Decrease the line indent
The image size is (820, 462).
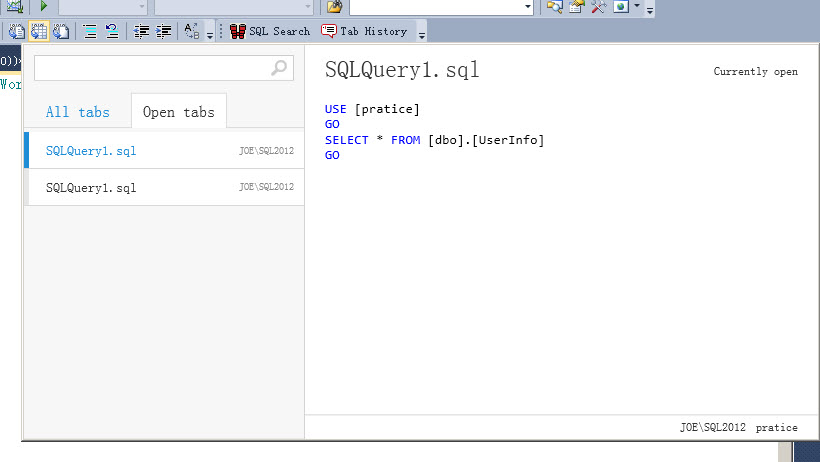coord(141,31)
